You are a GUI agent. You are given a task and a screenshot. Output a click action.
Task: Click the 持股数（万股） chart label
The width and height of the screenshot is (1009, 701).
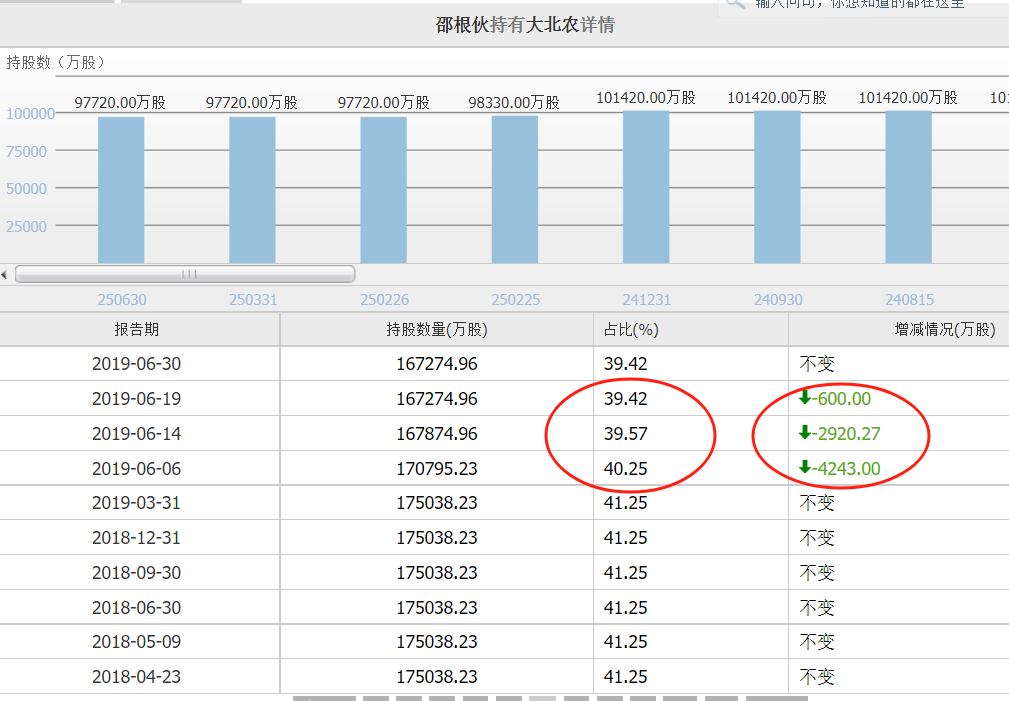point(56,62)
